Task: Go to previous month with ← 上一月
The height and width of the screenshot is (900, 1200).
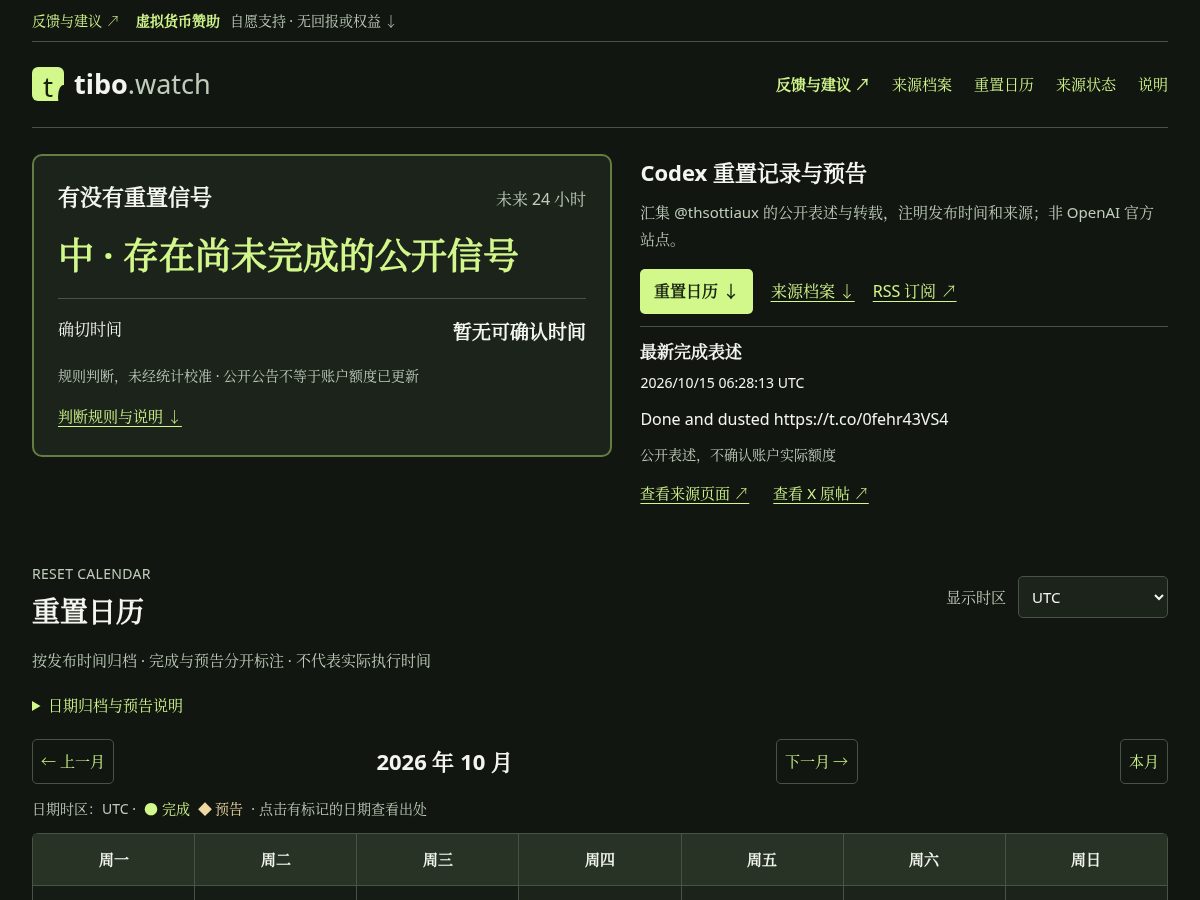Action: (73, 761)
